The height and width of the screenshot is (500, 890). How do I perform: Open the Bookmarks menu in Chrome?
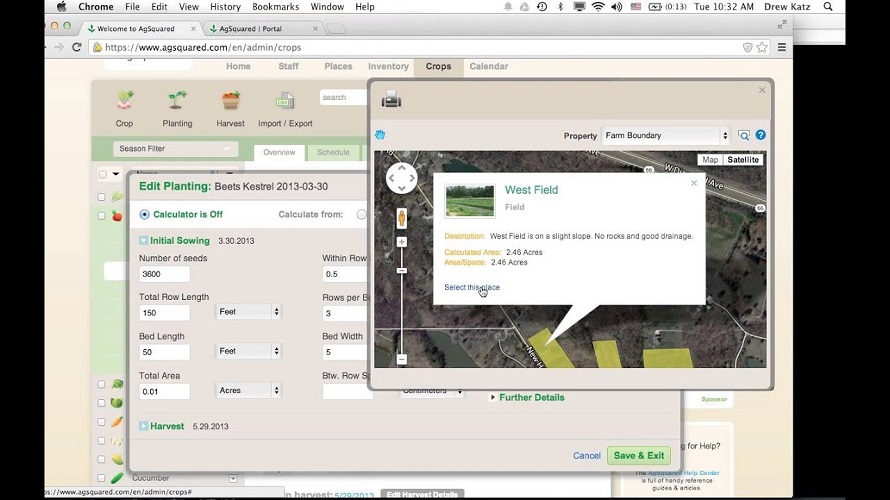(275, 7)
